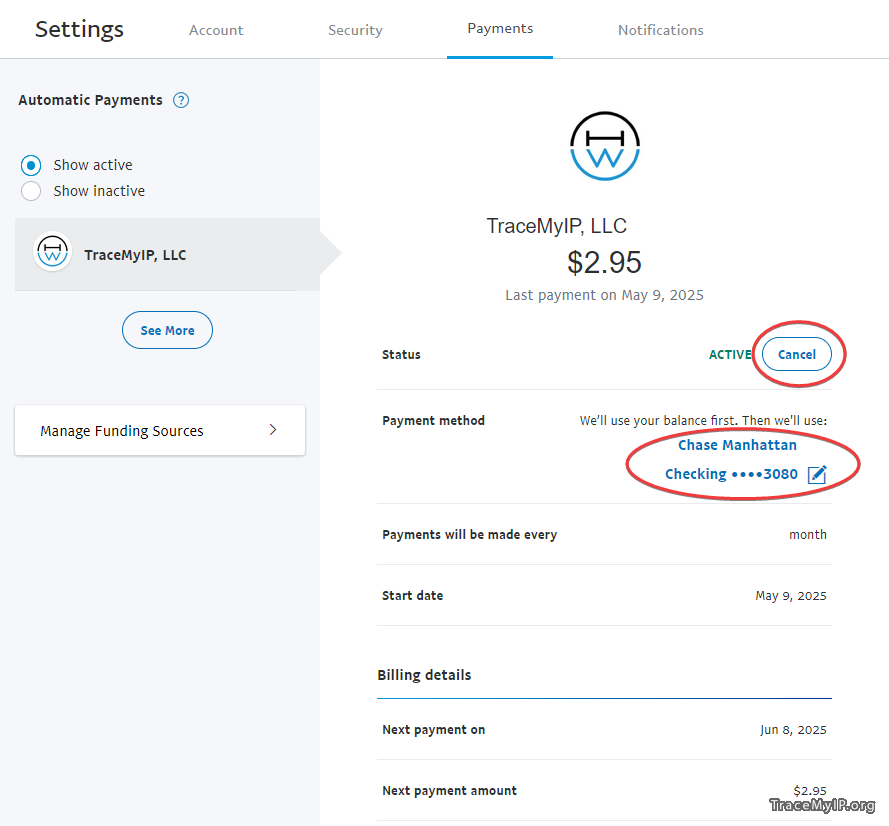Select TraceMyIP, LLC in the merchant list
The image size is (889, 826).
[167, 254]
